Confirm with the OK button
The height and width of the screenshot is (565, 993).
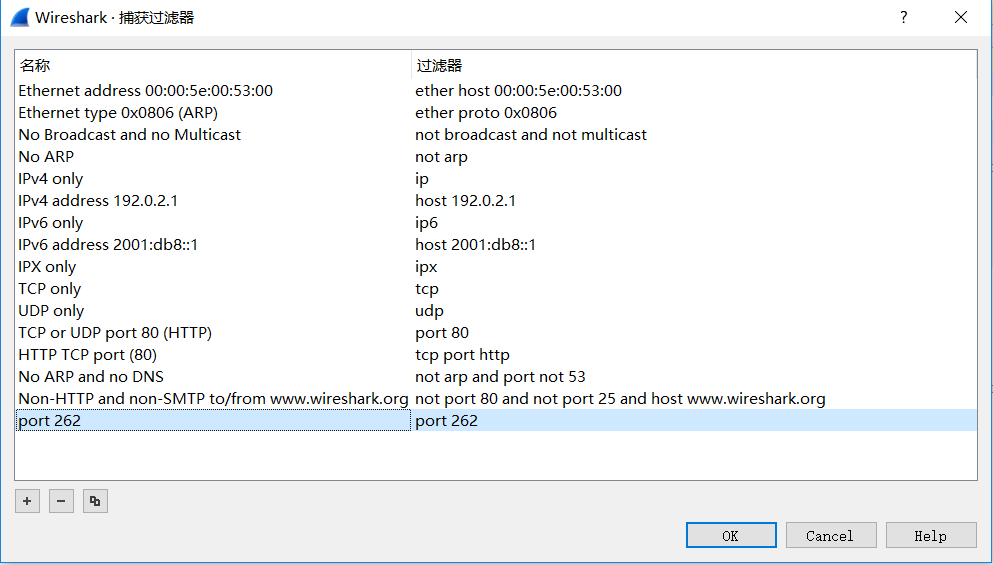(731, 536)
